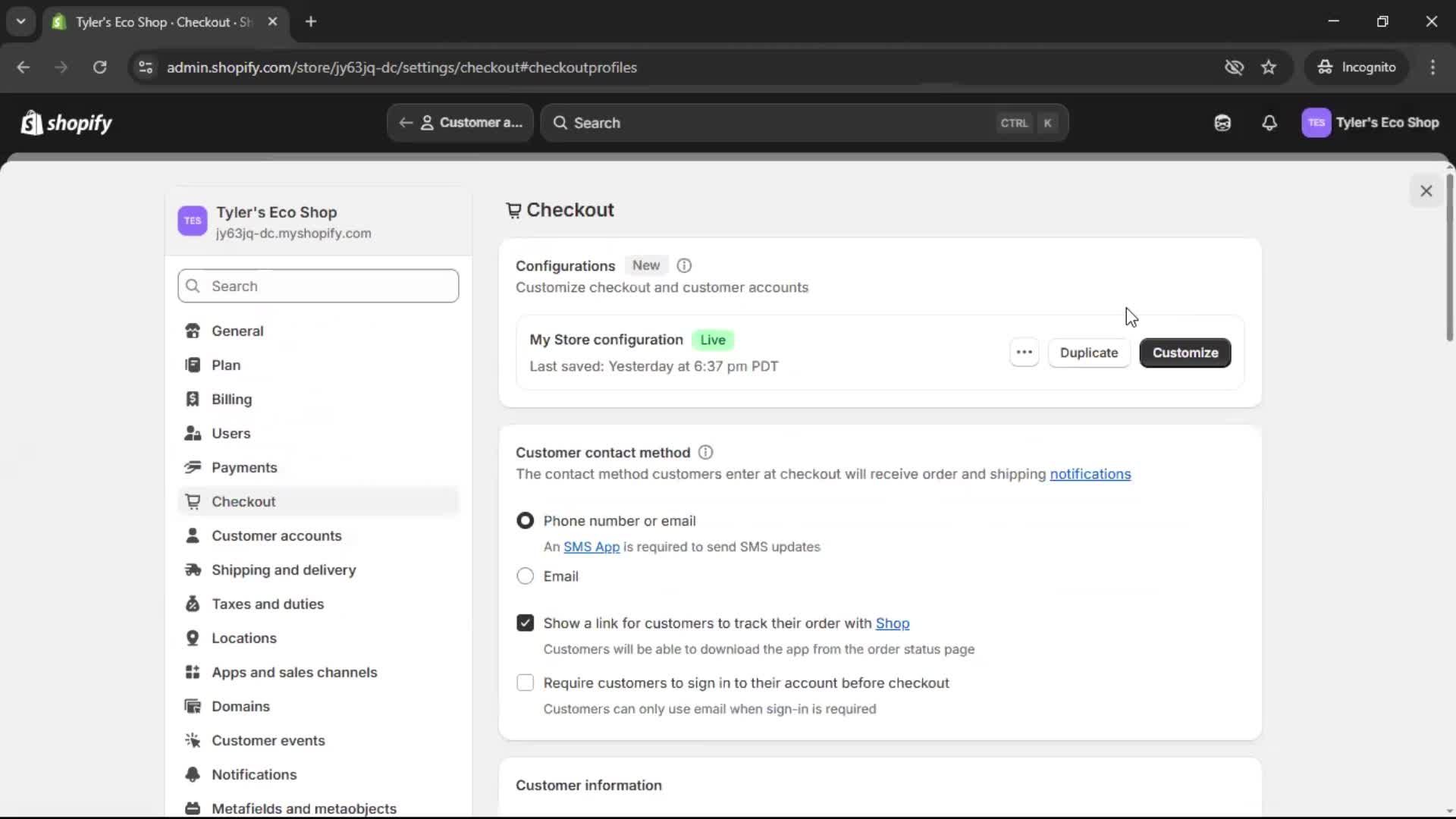Uncheck the Shop order tracking link option
This screenshot has height=819, width=1456.
[x=526, y=622]
